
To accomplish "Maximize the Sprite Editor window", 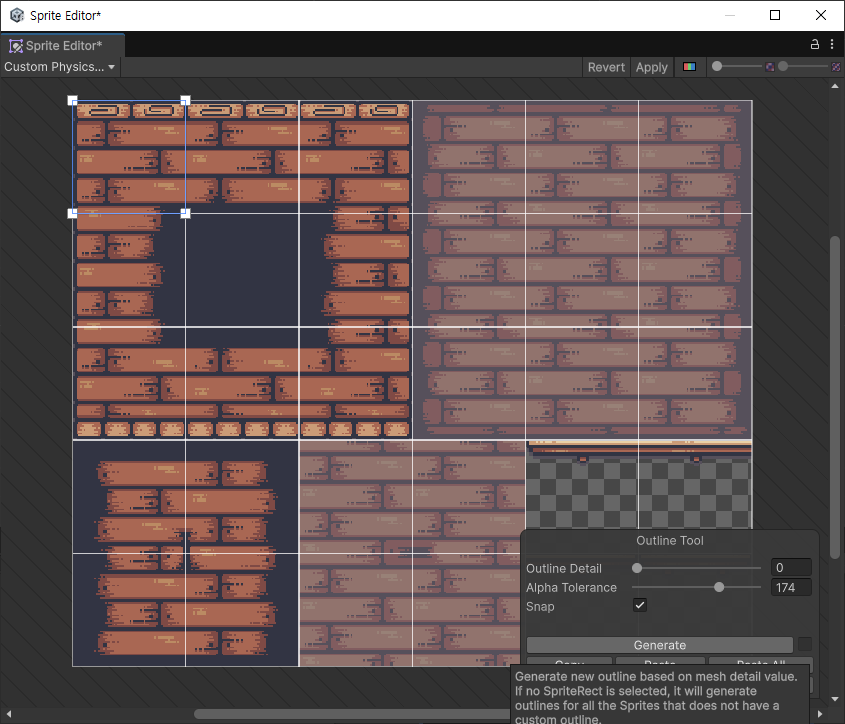I will 775,15.
